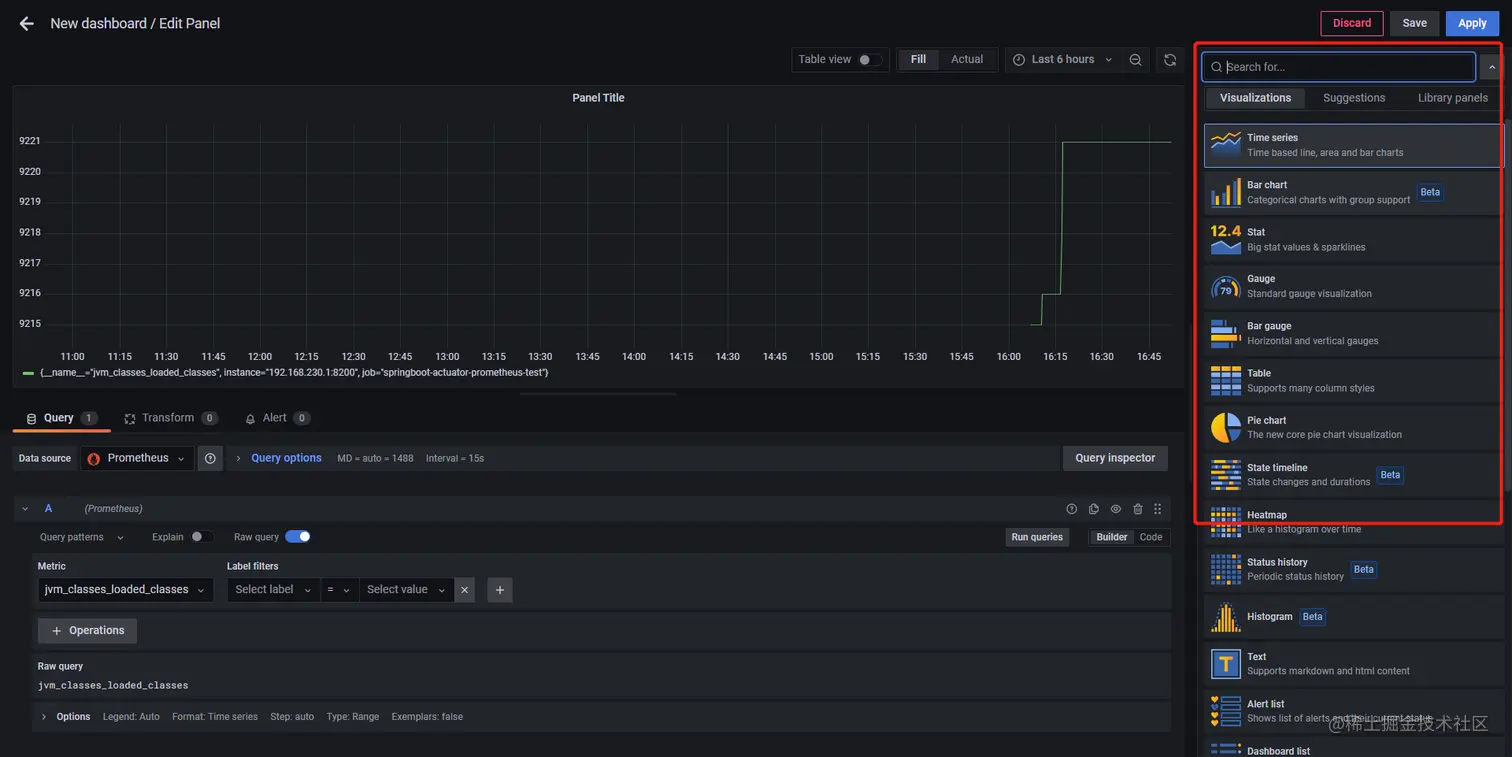Zoom out the time range

1135,60
